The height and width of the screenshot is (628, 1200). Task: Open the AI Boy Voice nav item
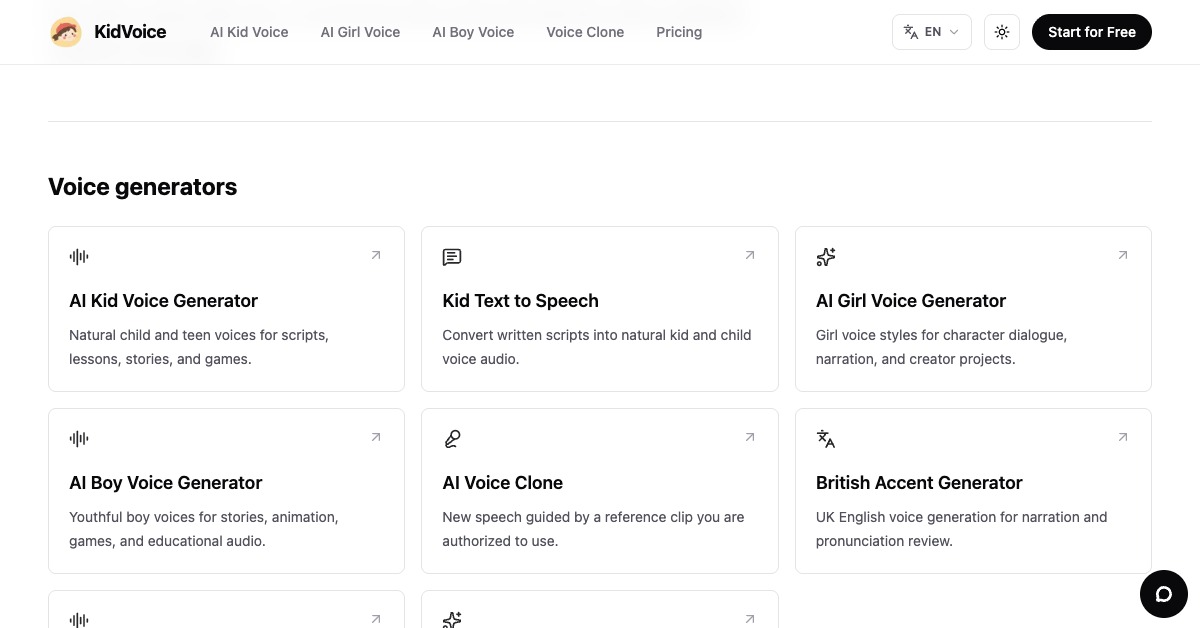(x=473, y=32)
